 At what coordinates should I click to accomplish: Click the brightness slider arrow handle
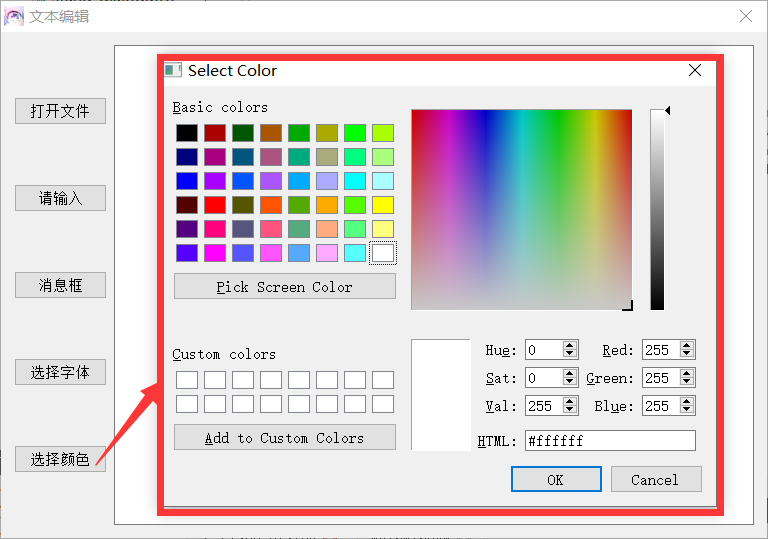click(x=668, y=111)
